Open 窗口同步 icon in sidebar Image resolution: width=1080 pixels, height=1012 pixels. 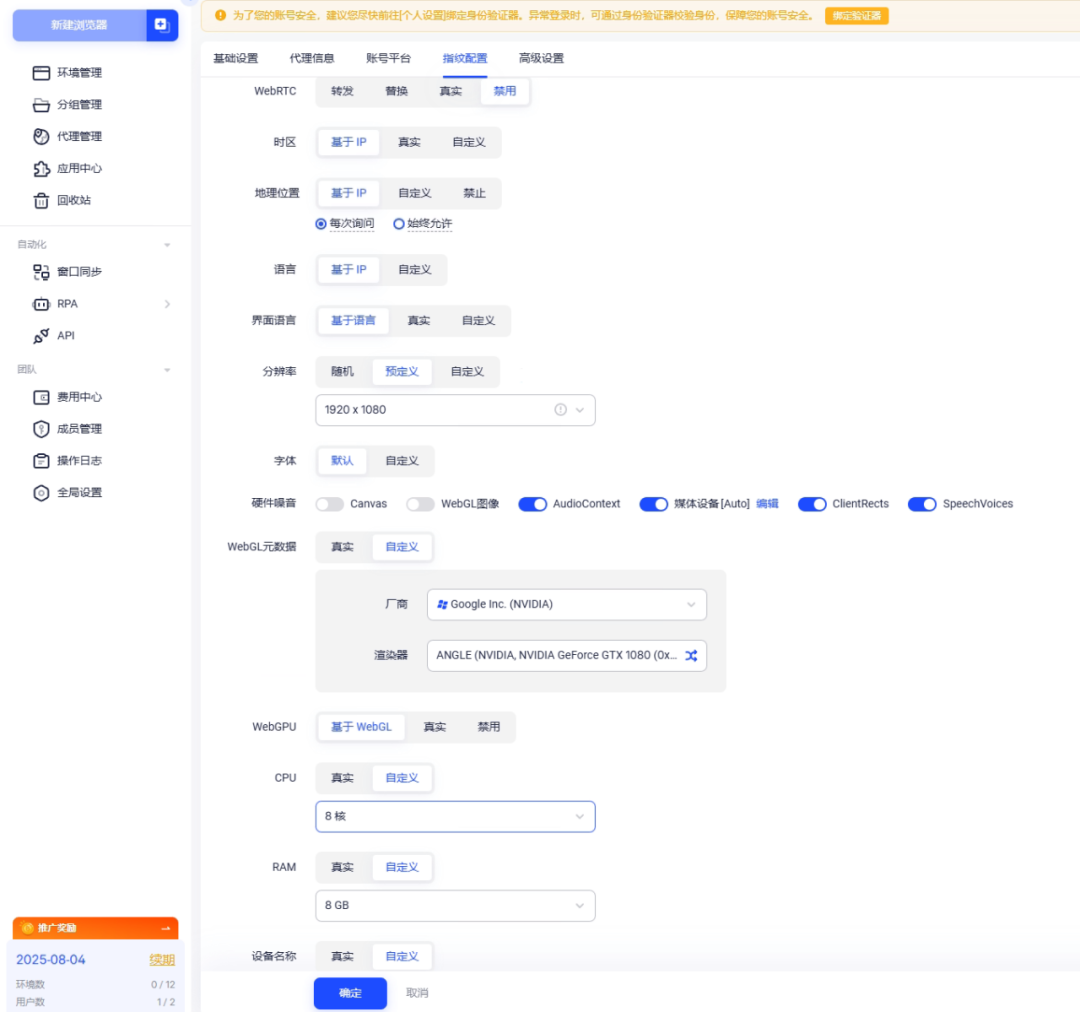(41, 272)
